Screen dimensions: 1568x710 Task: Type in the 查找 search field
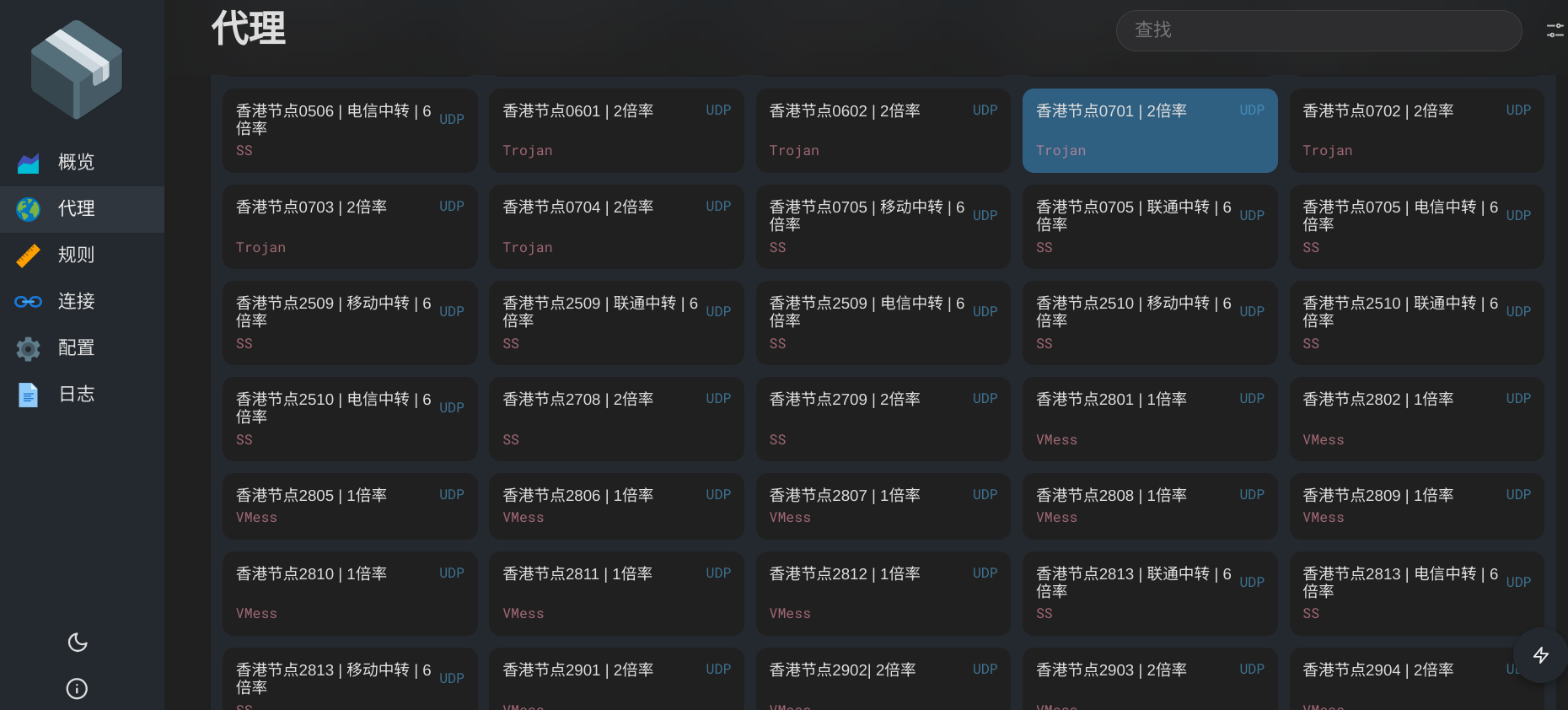pyautogui.click(x=1318, y=31)
